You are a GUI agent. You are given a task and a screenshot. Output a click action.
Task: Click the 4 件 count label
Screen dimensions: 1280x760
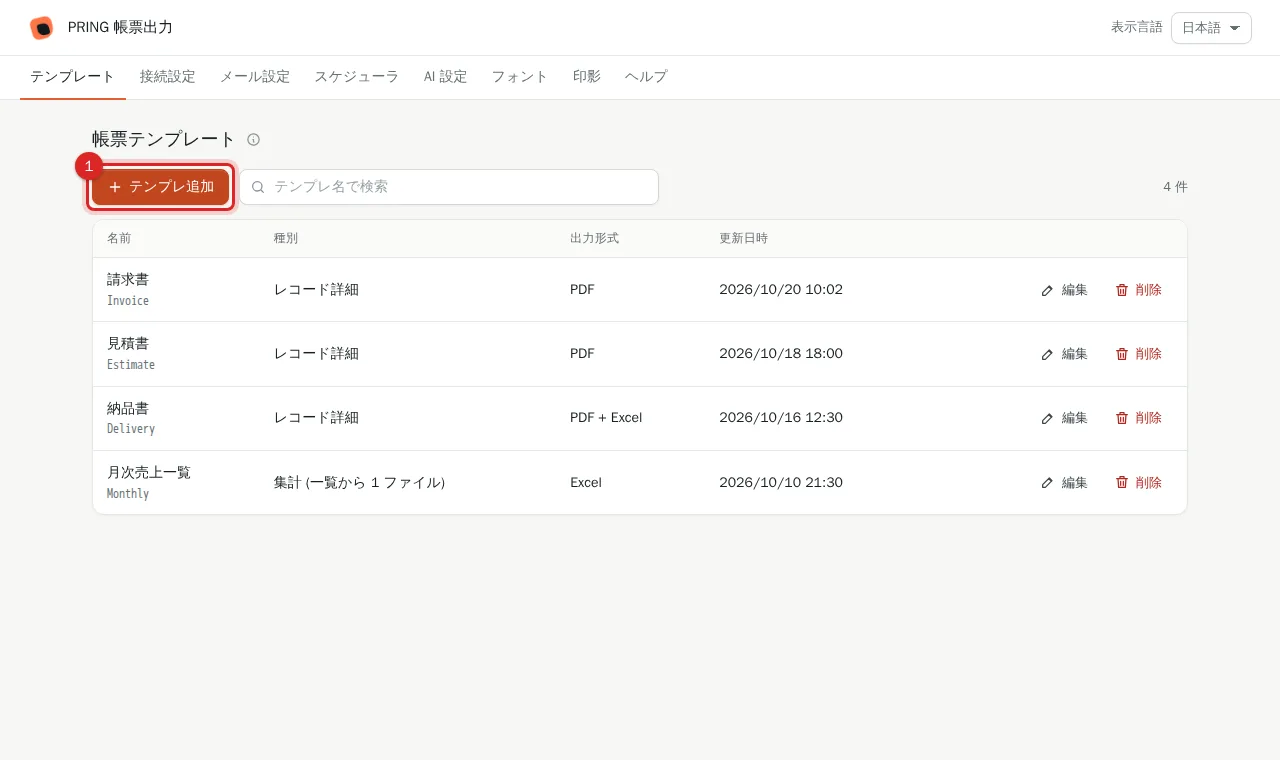point(1175,187)
